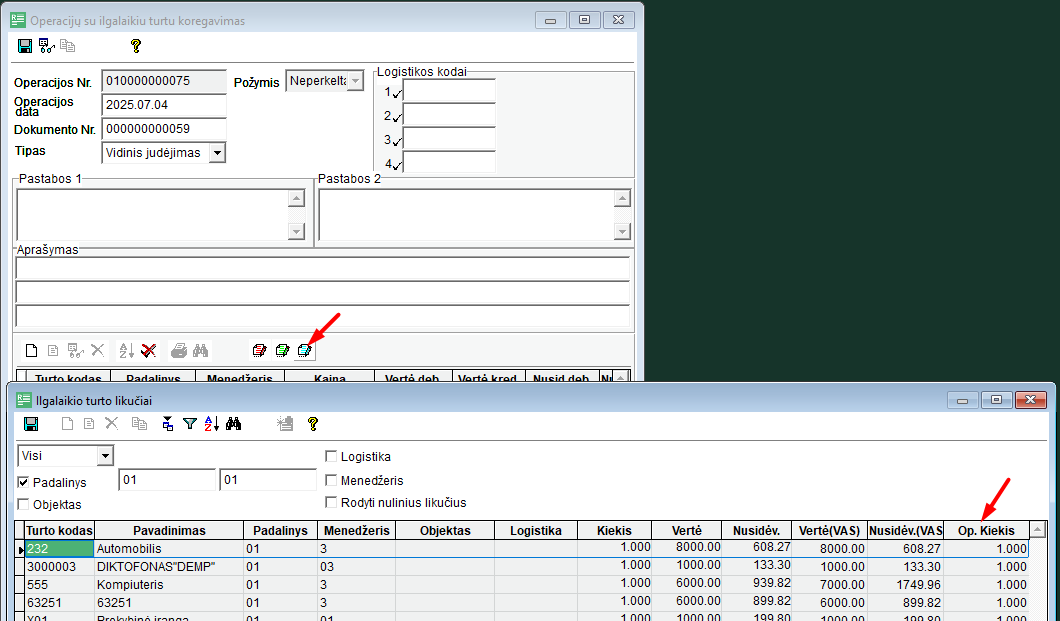This screenshot has width=1060, height=621.
Task: Check Rodyti nulinius likučius
Action: 331,502
